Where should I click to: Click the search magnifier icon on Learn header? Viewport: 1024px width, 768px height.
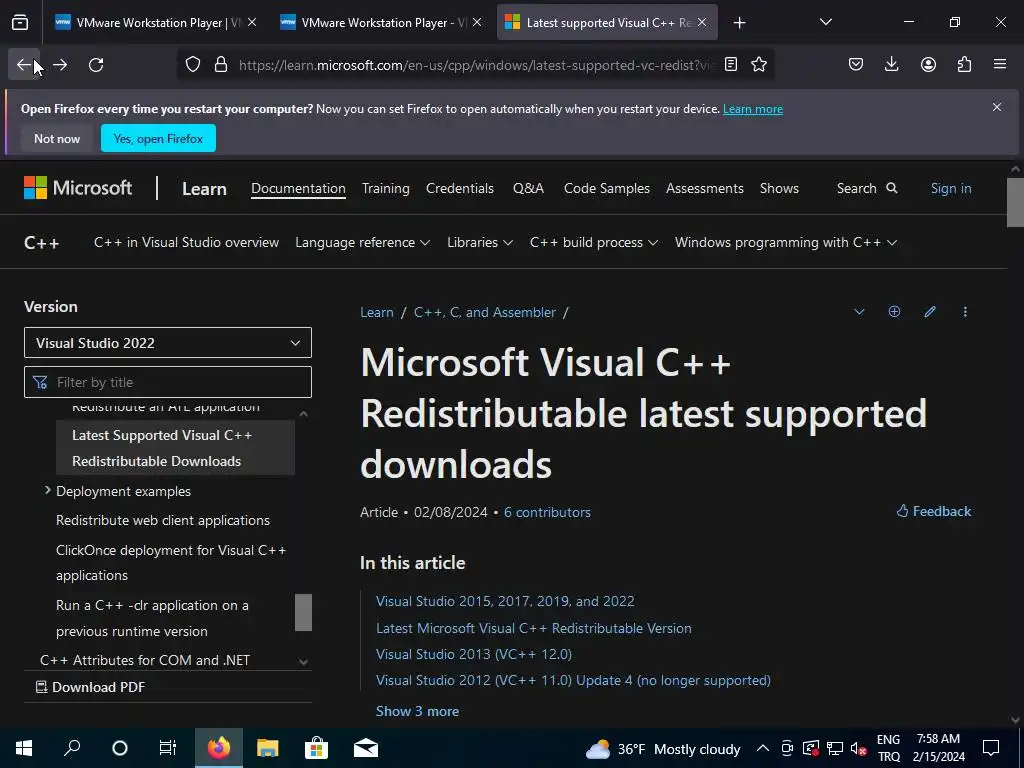coord(891,188)
